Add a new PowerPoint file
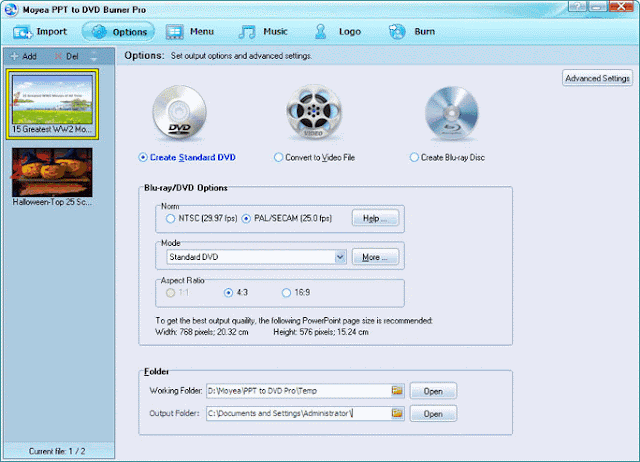 point(23,56)
